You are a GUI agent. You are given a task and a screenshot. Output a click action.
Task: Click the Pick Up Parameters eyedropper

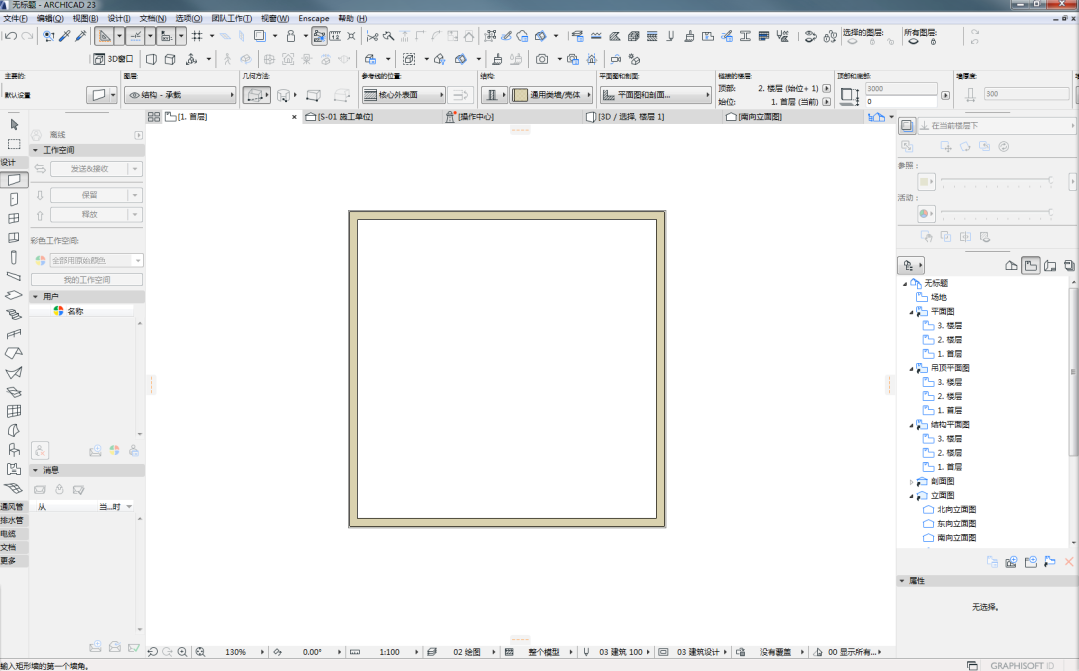coord(65,36)
